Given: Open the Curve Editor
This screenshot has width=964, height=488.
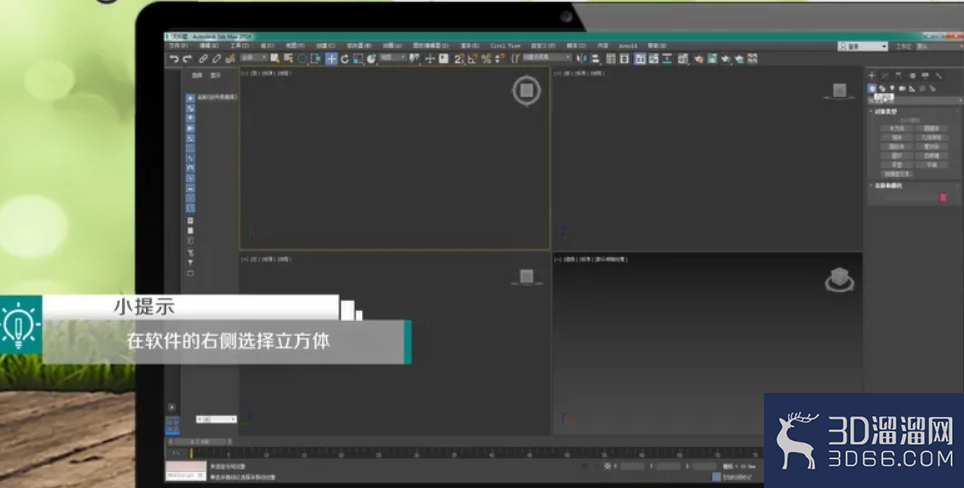Looking at the screenshot, I should click(x=653, y=58).
